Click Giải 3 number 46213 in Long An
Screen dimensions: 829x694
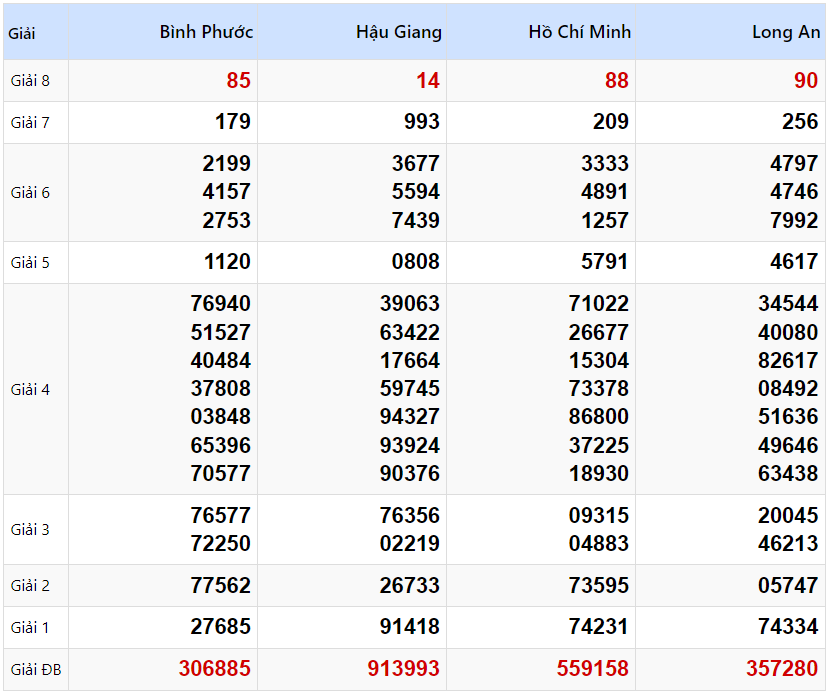coord(788,544)
